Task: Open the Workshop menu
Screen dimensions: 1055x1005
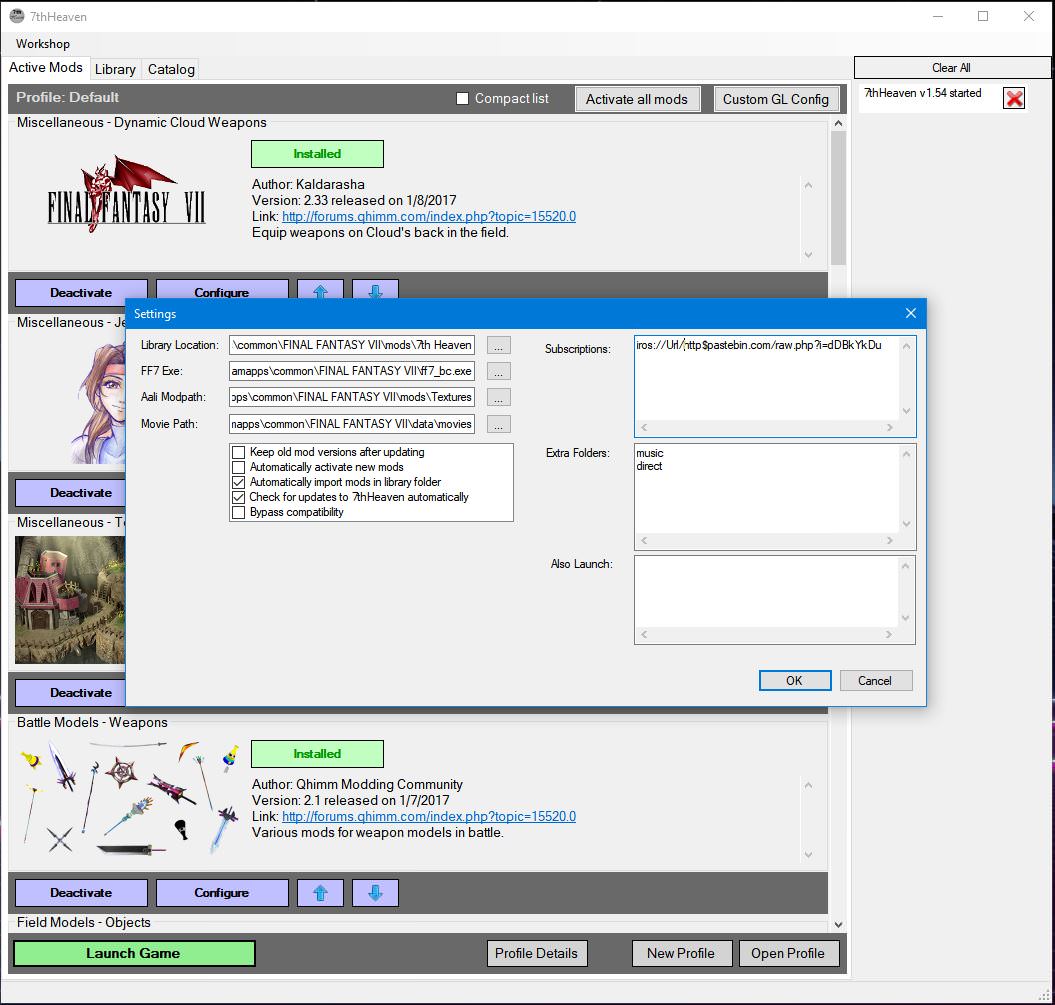Action: click(x=42, y=44)
